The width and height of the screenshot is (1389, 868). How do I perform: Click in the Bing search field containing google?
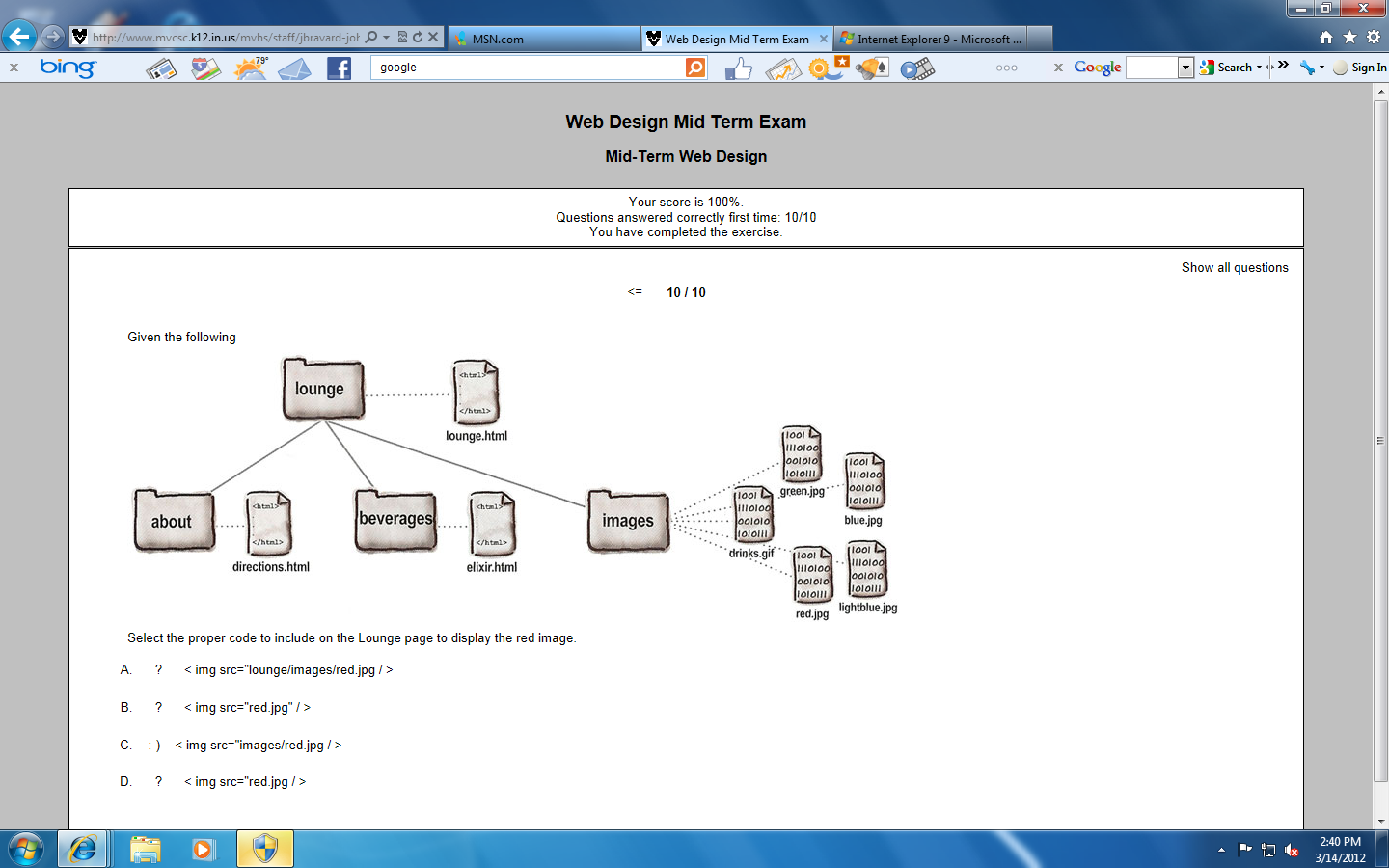(x=526, y=68)
